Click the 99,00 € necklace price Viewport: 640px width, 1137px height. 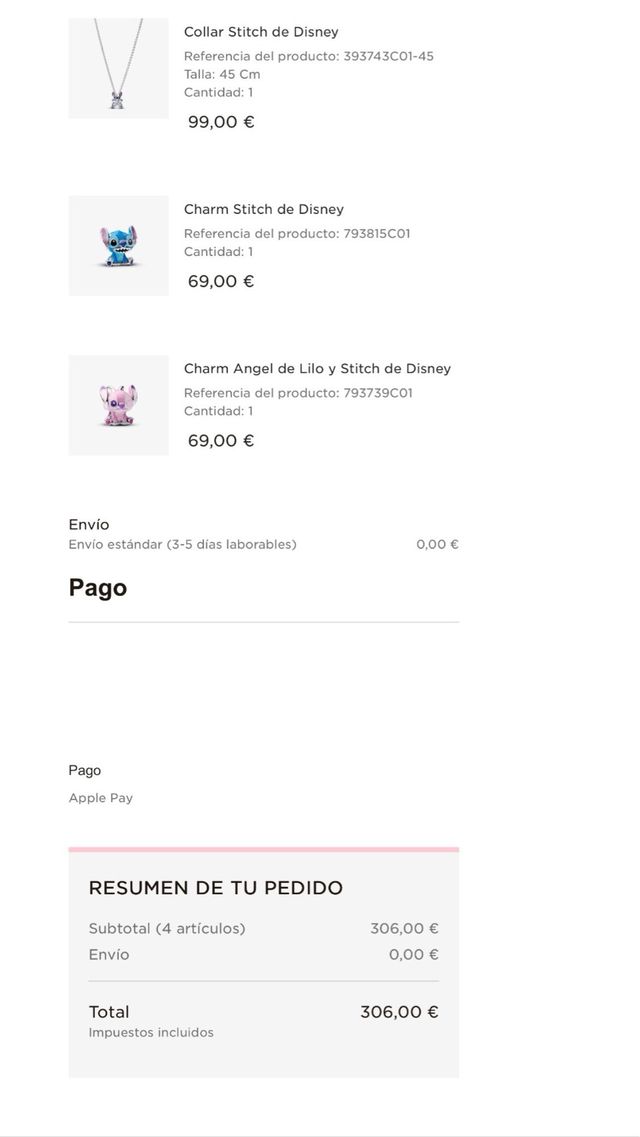click(221, 122)
